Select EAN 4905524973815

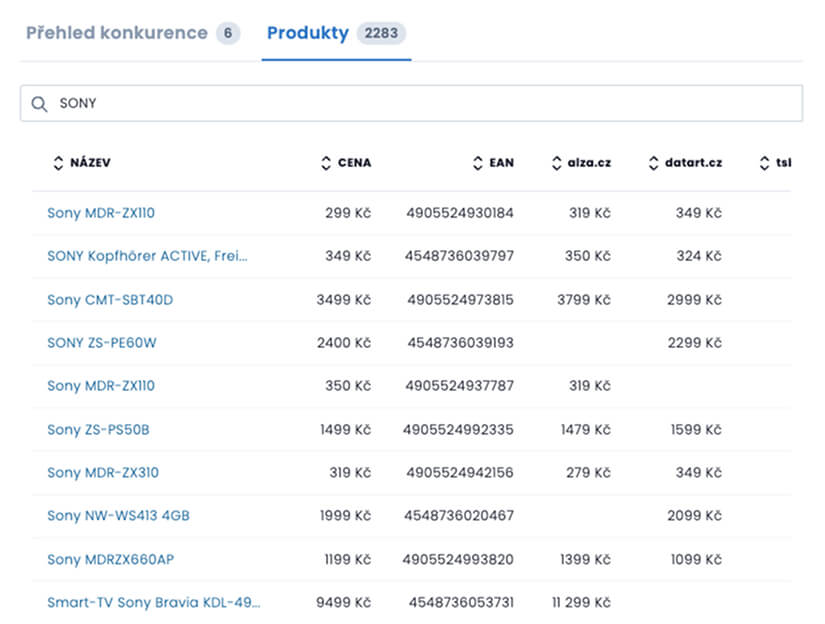pyautogui.click(x=460, y=300)
